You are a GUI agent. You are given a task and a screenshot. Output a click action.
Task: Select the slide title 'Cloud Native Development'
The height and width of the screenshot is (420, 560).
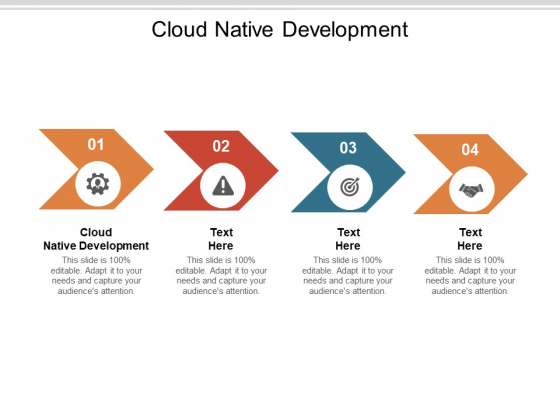pos(280,29)
